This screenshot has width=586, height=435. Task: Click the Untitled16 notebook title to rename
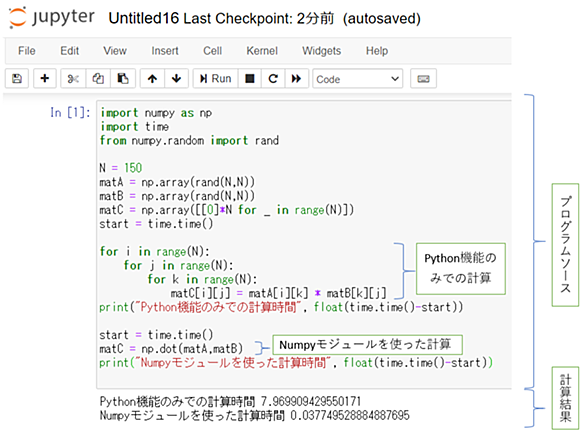coord(144,18)
